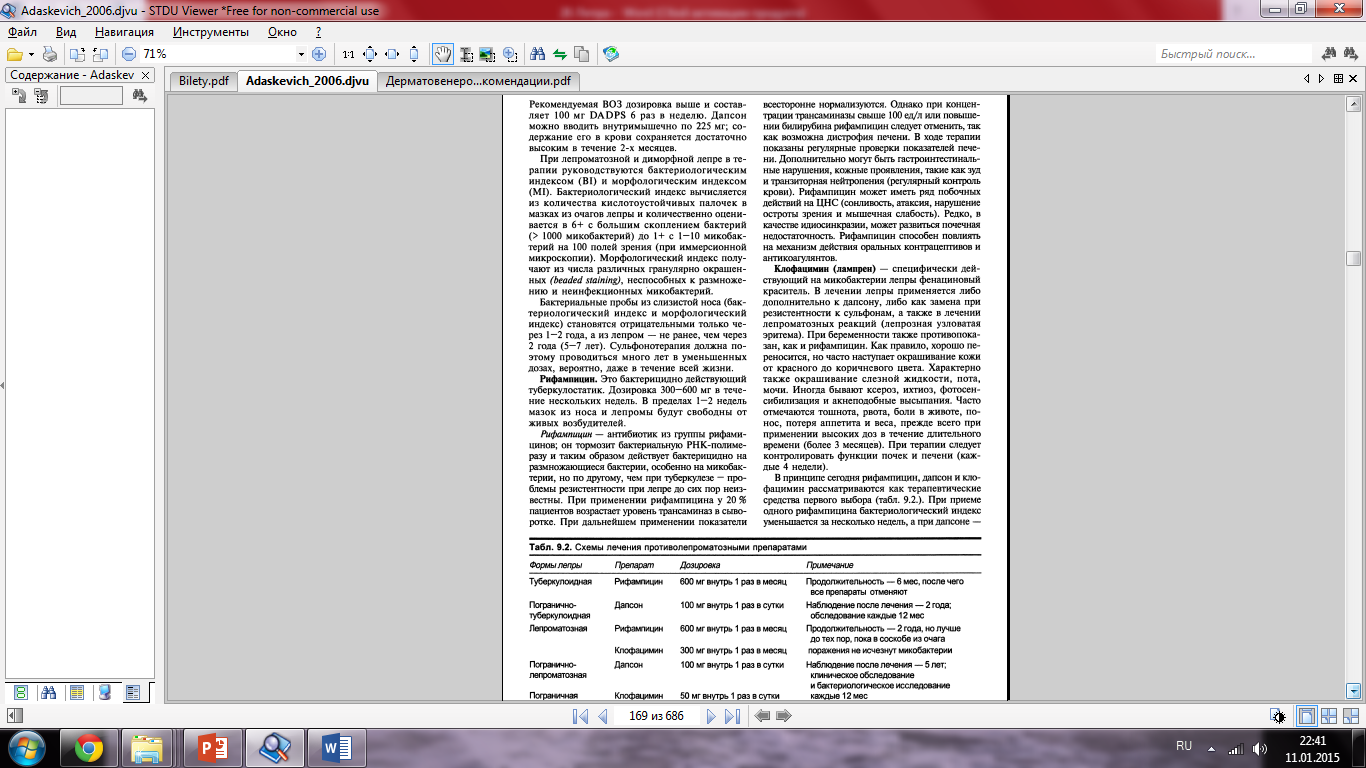Select the single page layout toggle
The height and width of the screenshot is (768, 1366).
pyautogui.click(x=1306, y=716)
